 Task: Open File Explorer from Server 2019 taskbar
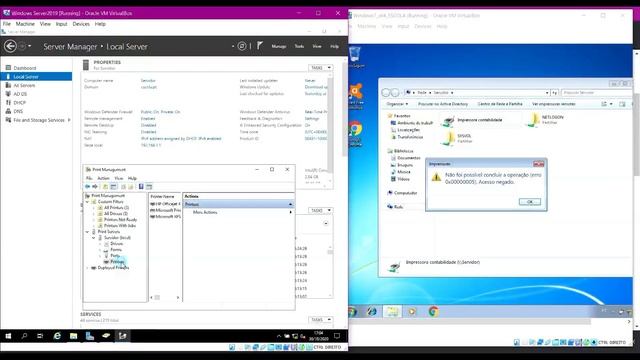(x=73, y=336)
